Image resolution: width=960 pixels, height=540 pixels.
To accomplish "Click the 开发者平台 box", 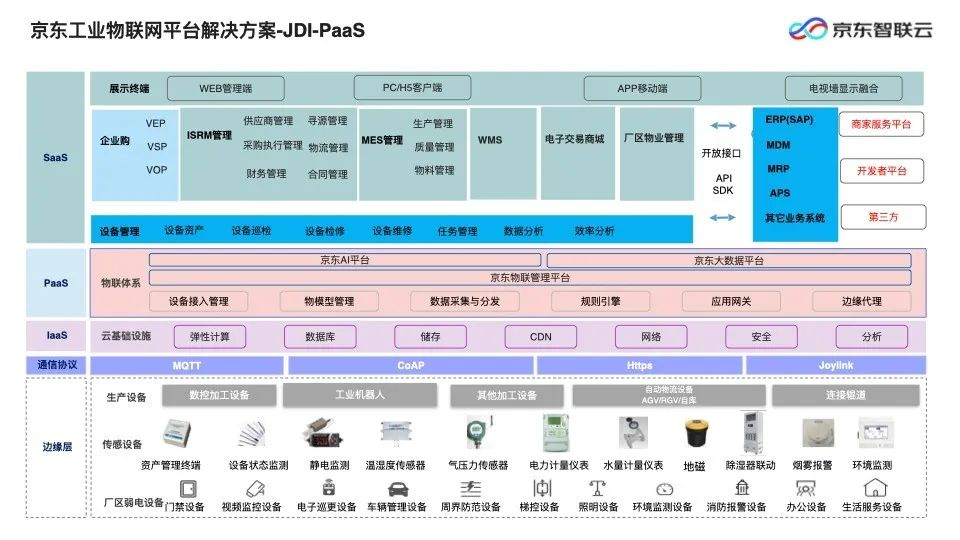I will coord(882,171).
